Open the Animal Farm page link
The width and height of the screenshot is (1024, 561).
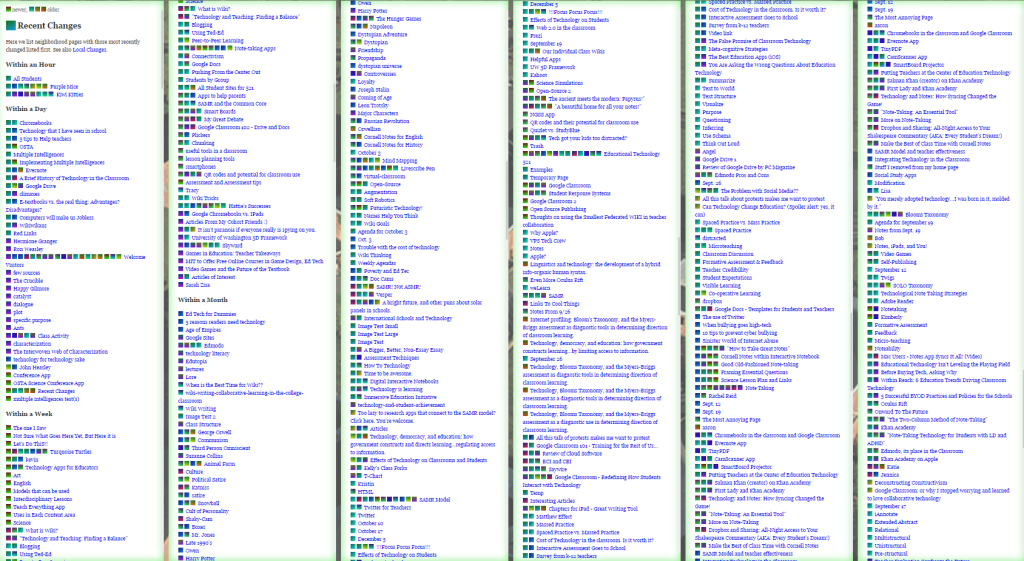[x=219, y=464]
